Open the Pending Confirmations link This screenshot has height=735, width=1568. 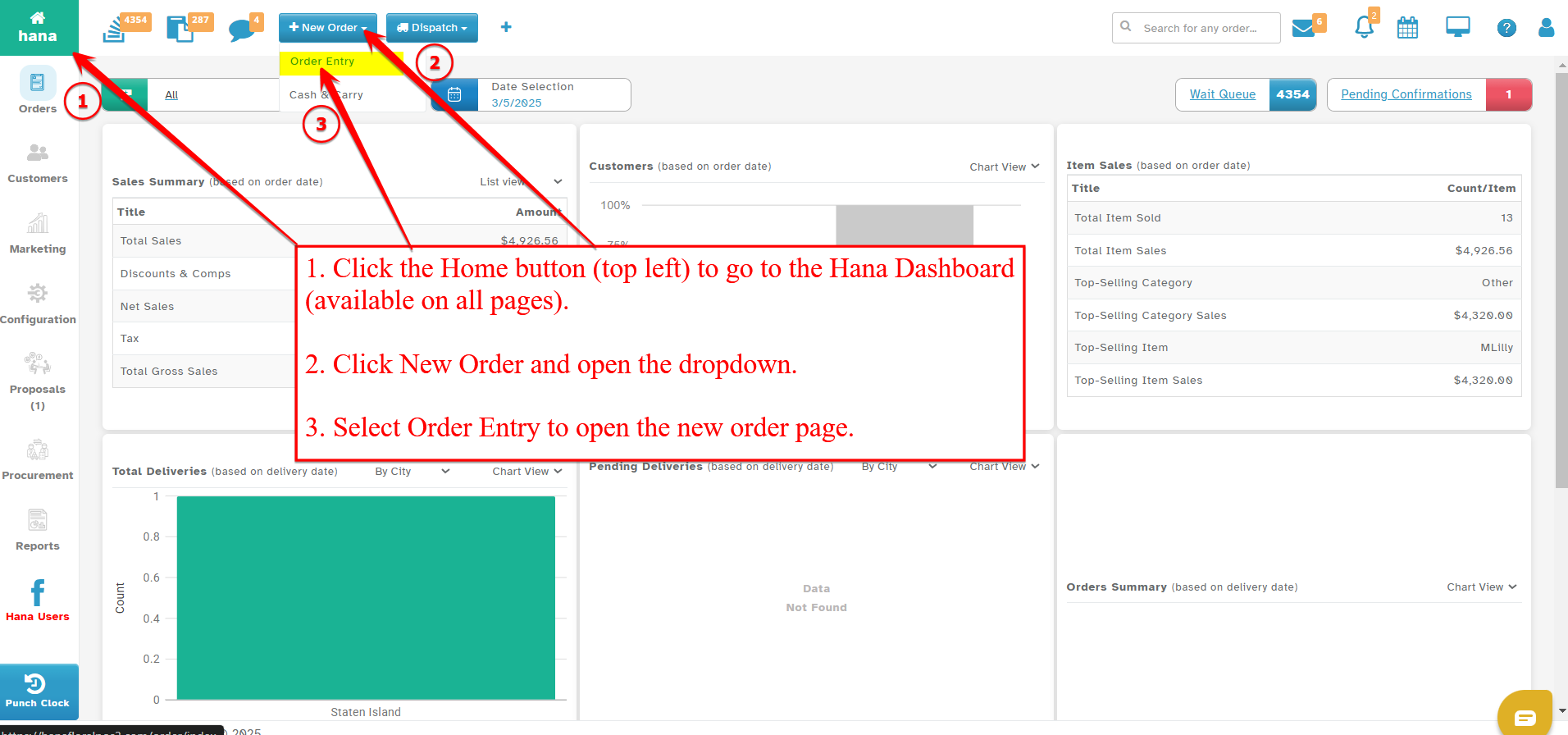[x=1406, y=94]
